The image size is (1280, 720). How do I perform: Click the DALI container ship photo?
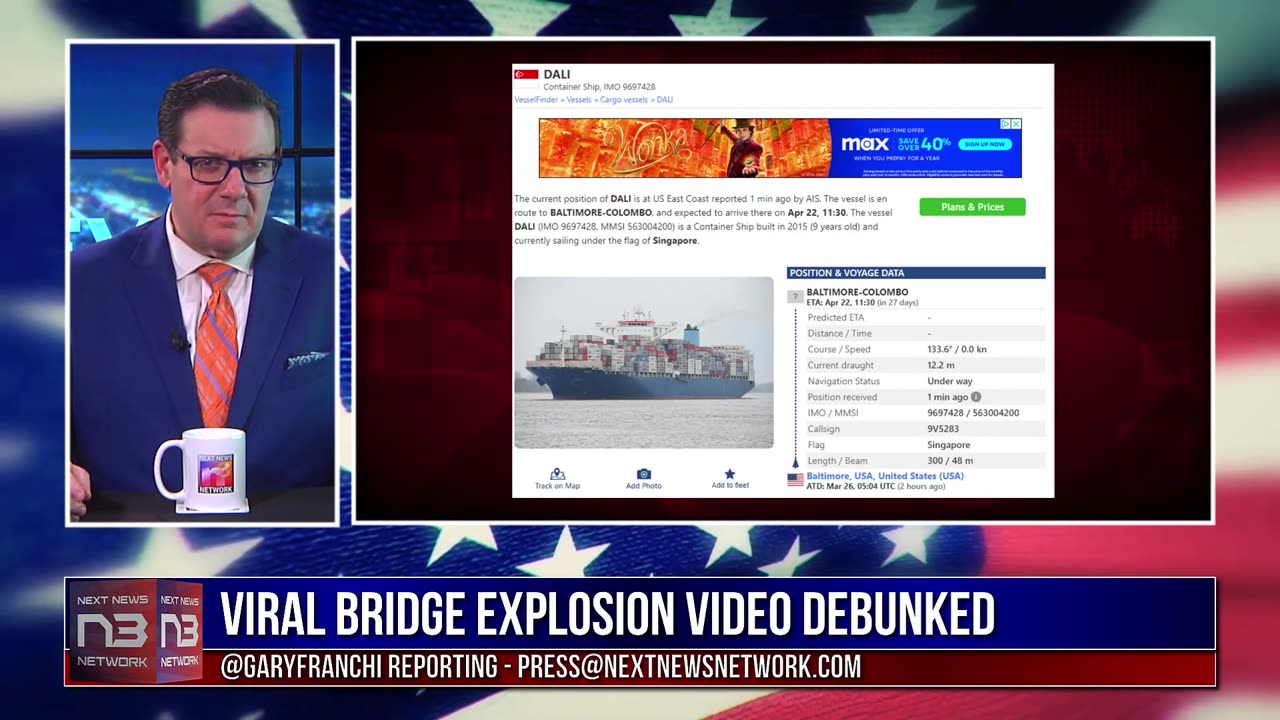[644, 362]
